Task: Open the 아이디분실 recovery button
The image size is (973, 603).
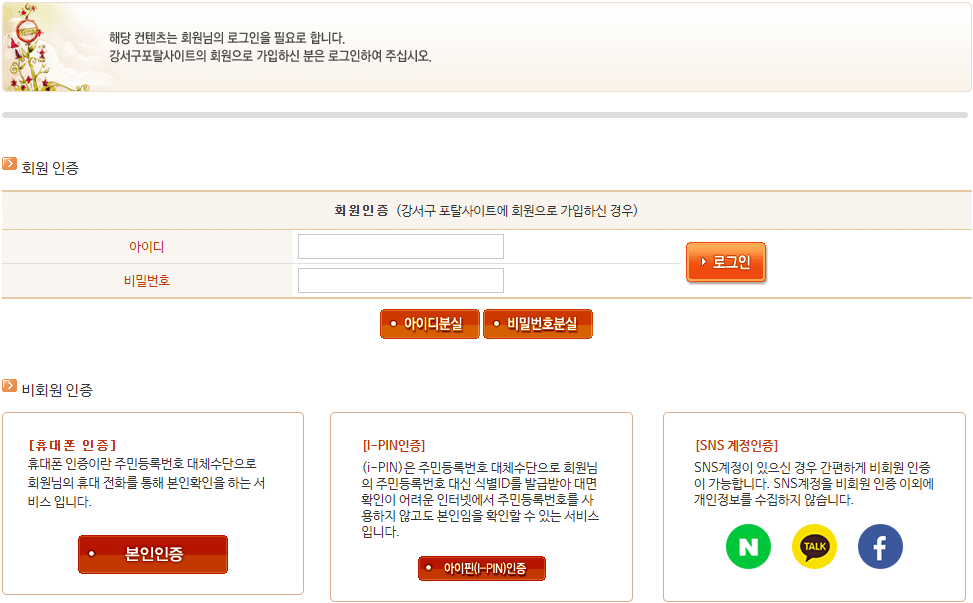Action: pyautogui.click(x=429, y=324)
